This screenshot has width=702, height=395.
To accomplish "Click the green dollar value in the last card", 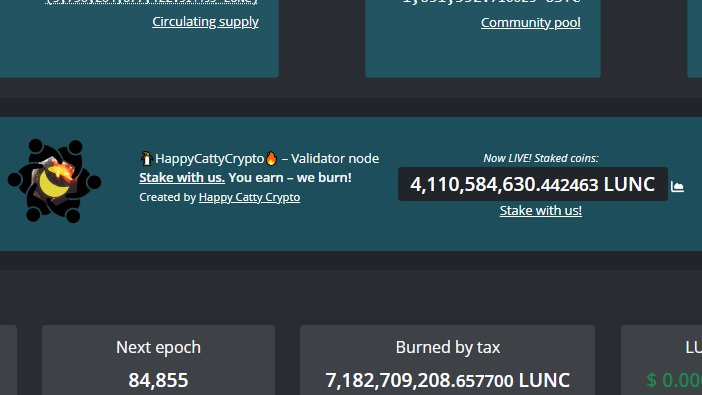I will 674,380.
